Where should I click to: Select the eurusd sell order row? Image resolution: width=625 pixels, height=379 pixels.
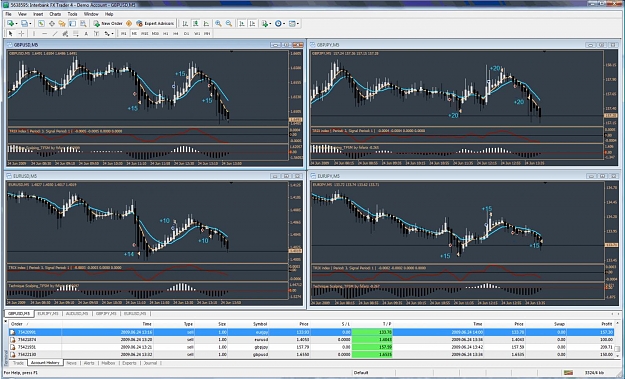(311, 340)
